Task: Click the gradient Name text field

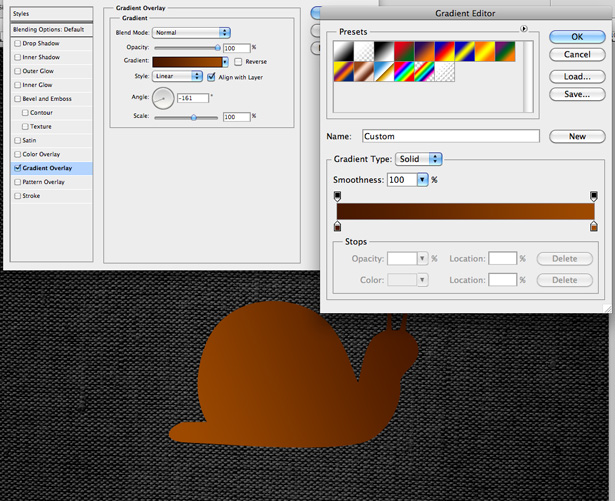Action: [x=451, y=136]
